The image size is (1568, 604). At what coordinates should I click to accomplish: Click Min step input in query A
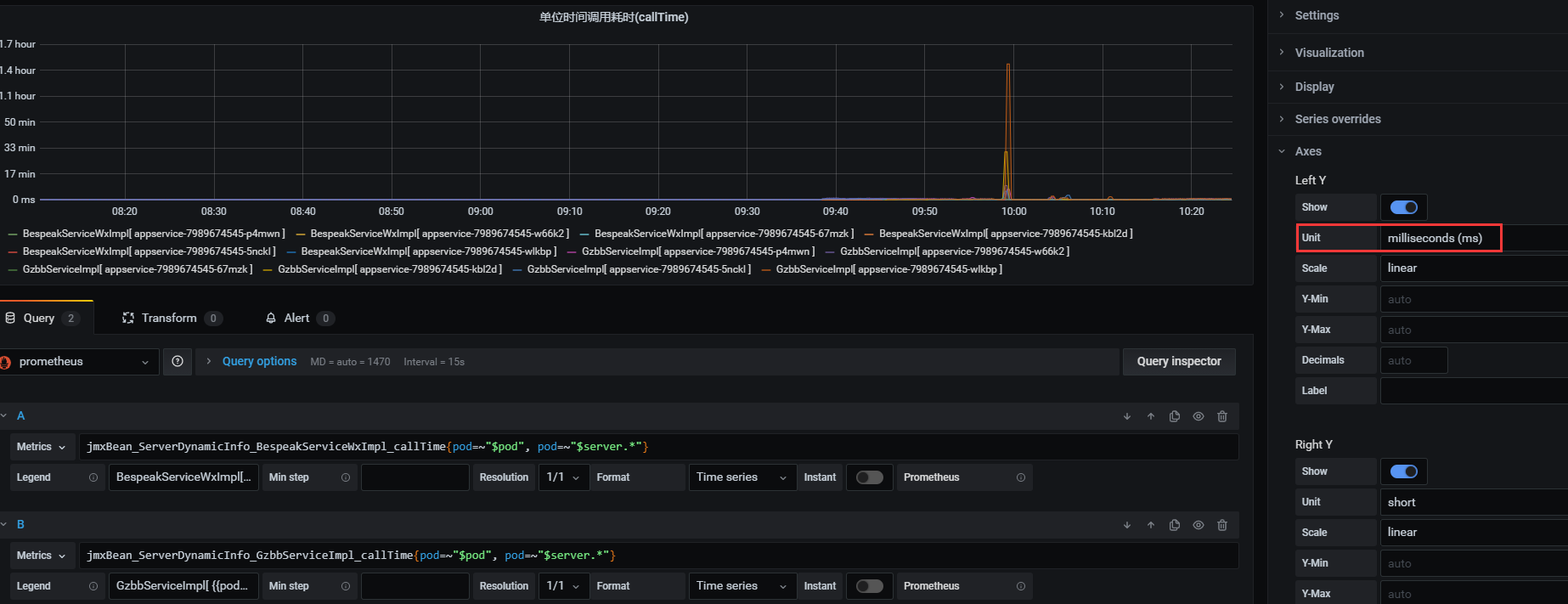[x=415, y=477]
